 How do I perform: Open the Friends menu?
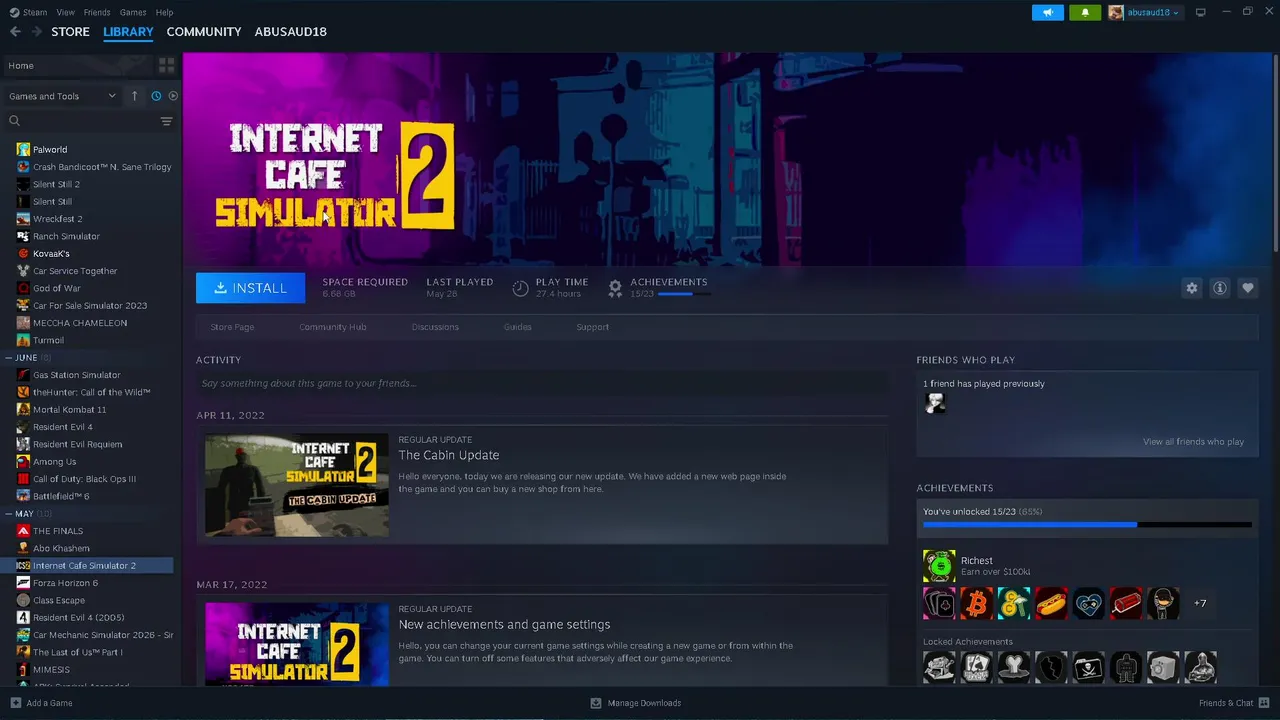click(97, 12)
